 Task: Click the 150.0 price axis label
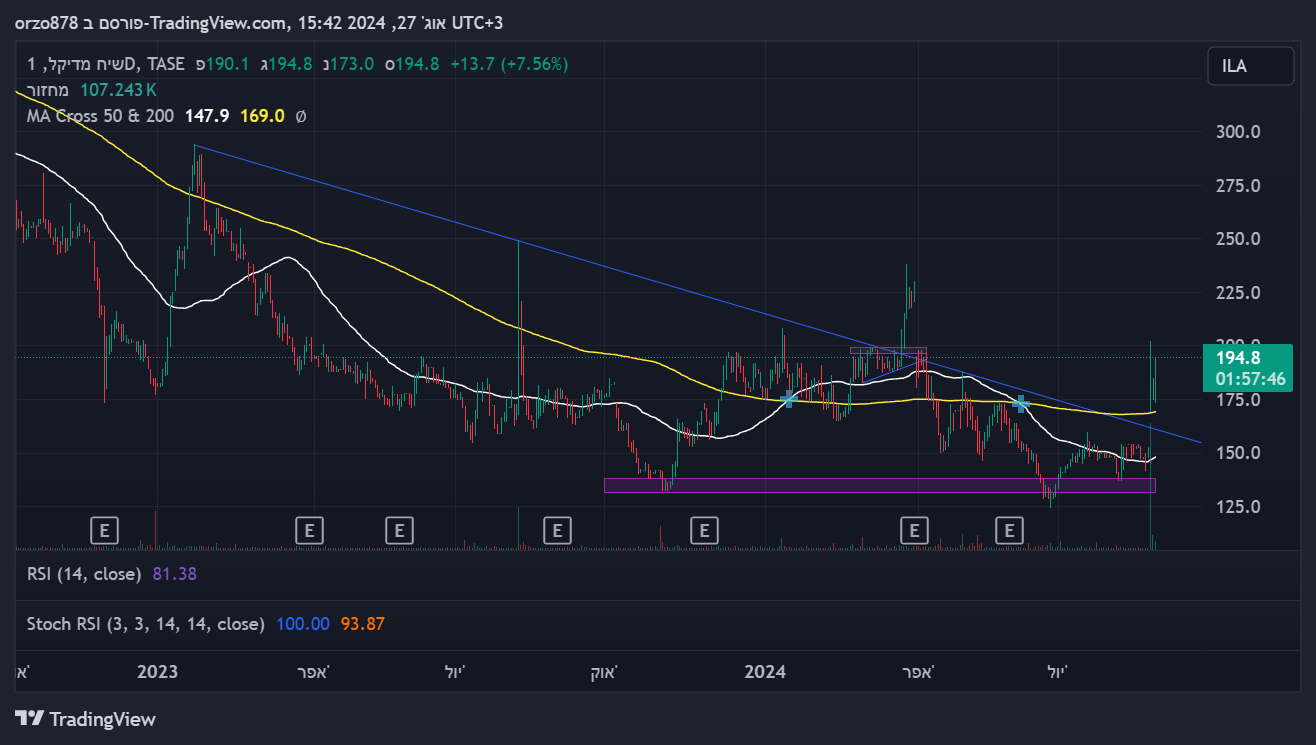[1237, 453]
